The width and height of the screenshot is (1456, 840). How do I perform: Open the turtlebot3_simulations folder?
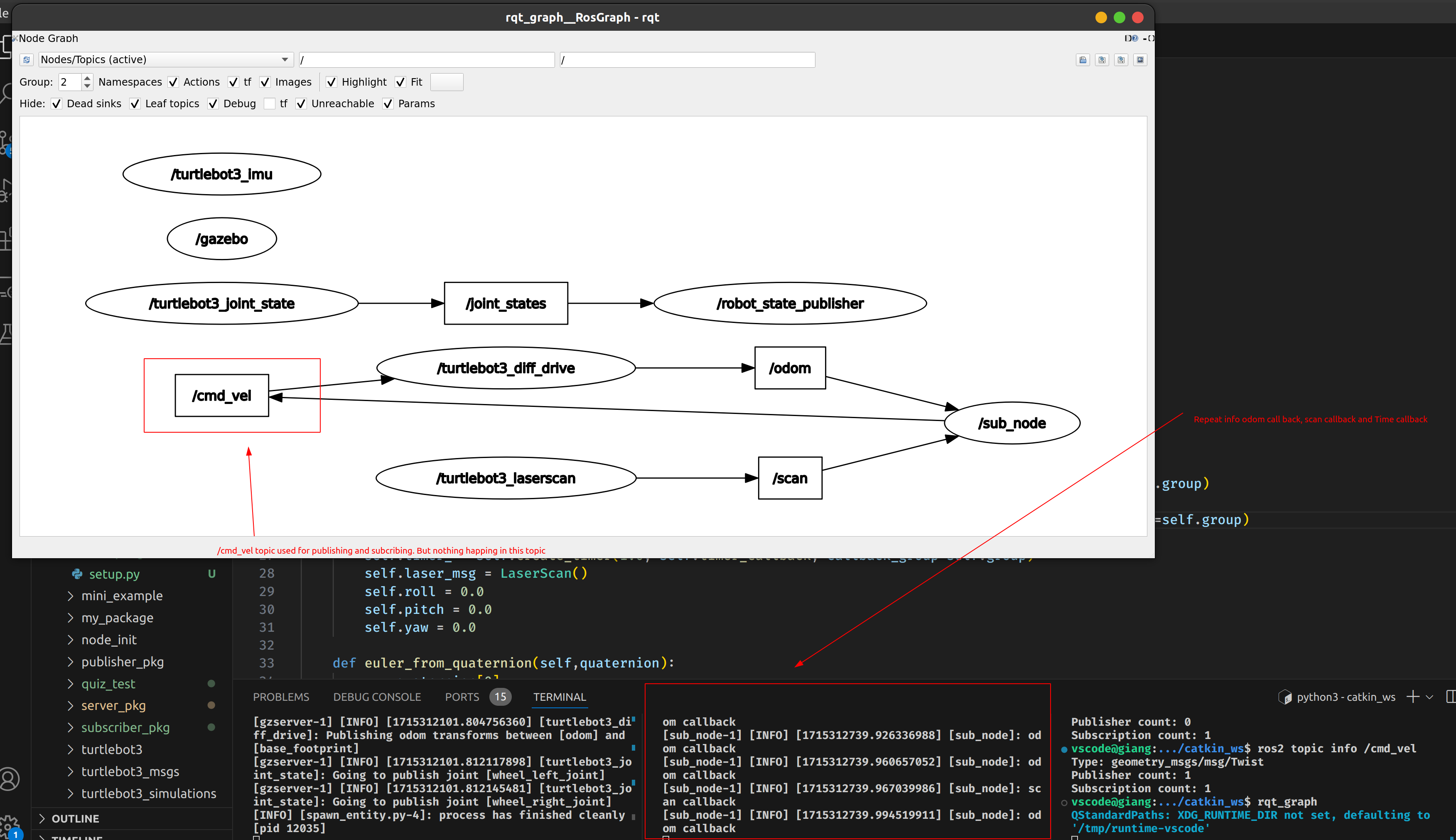[149, 793]
